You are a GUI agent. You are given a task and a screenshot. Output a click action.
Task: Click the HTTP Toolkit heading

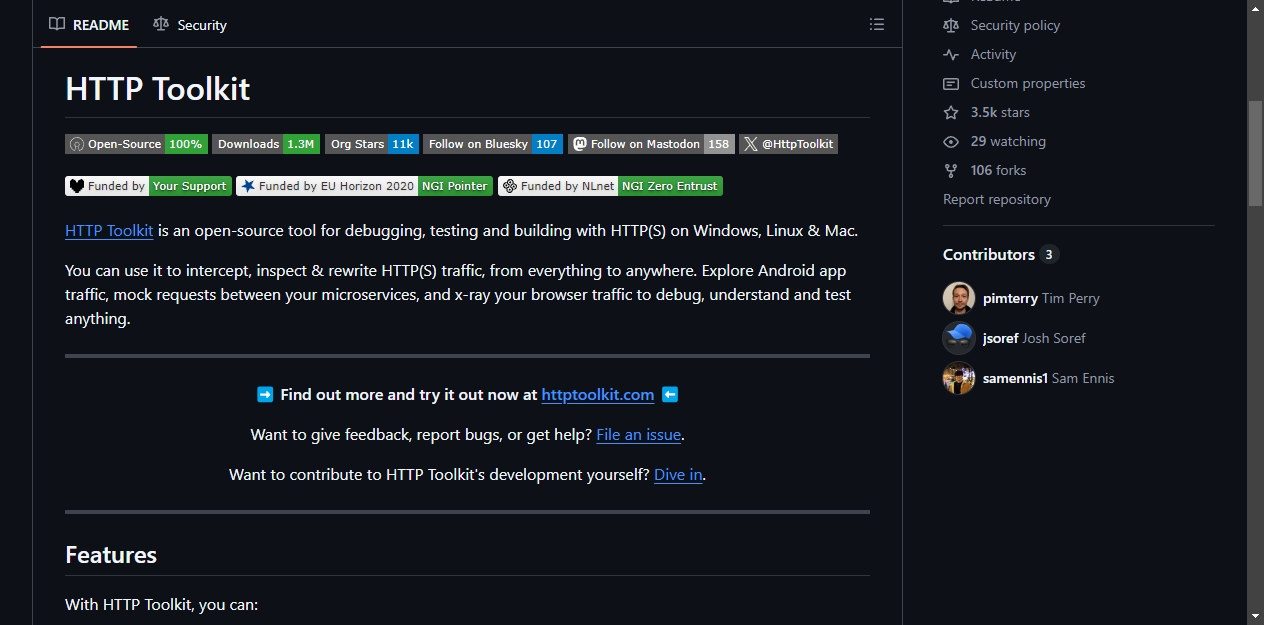pos(157,88)
